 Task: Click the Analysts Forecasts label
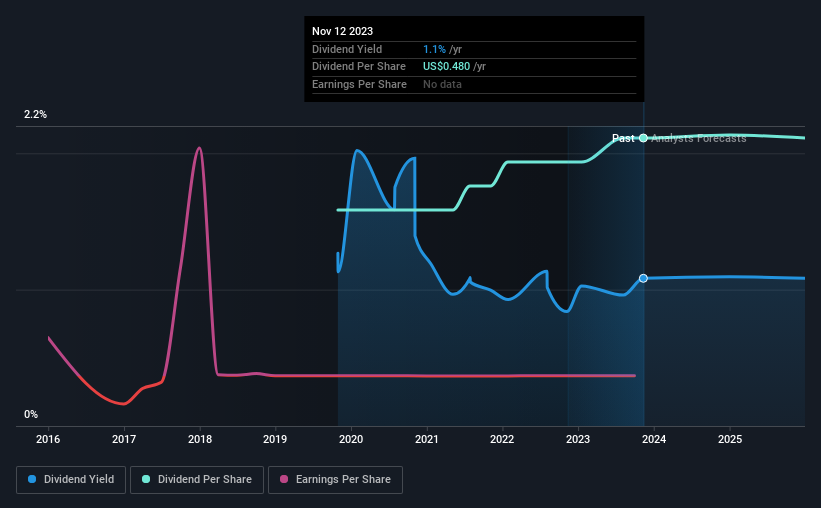coord(698,138)
